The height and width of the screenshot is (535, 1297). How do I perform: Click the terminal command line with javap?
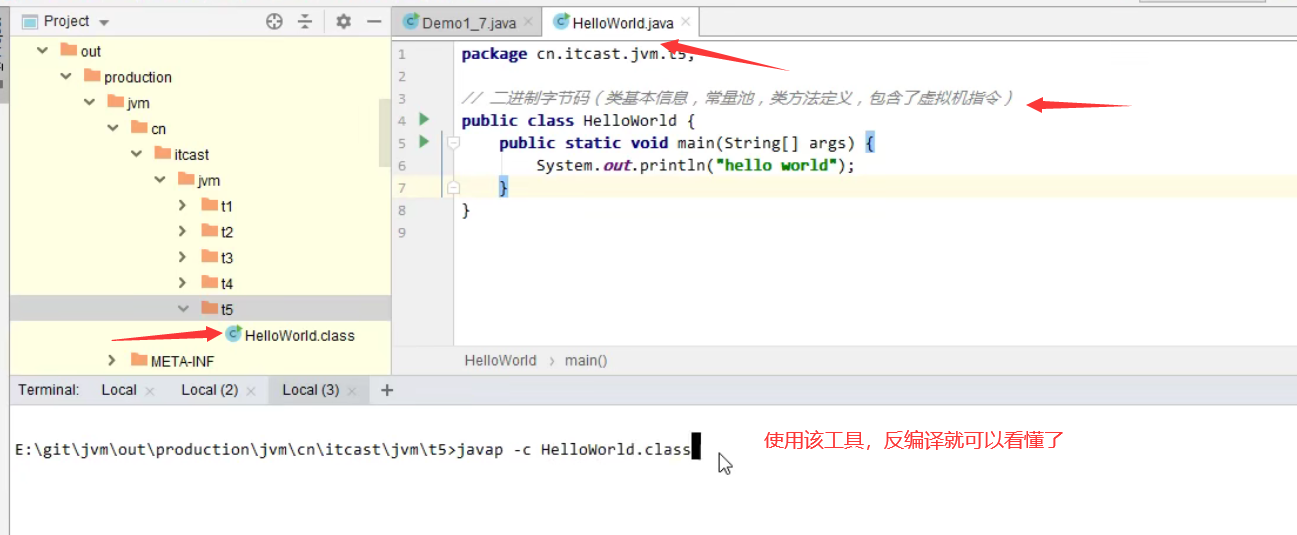(x=353, y=450)
